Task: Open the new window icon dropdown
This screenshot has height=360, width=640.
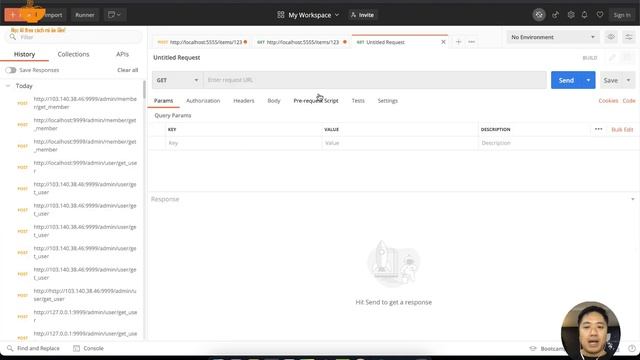Action: coord(114,15)
